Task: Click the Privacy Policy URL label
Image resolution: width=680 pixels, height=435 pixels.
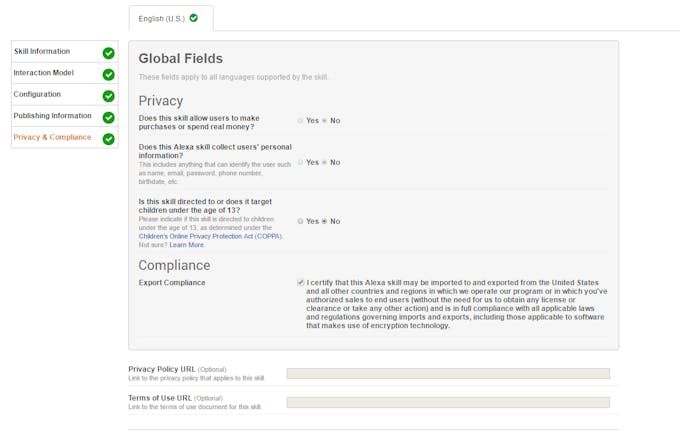Action: click(x=162, y=369)
